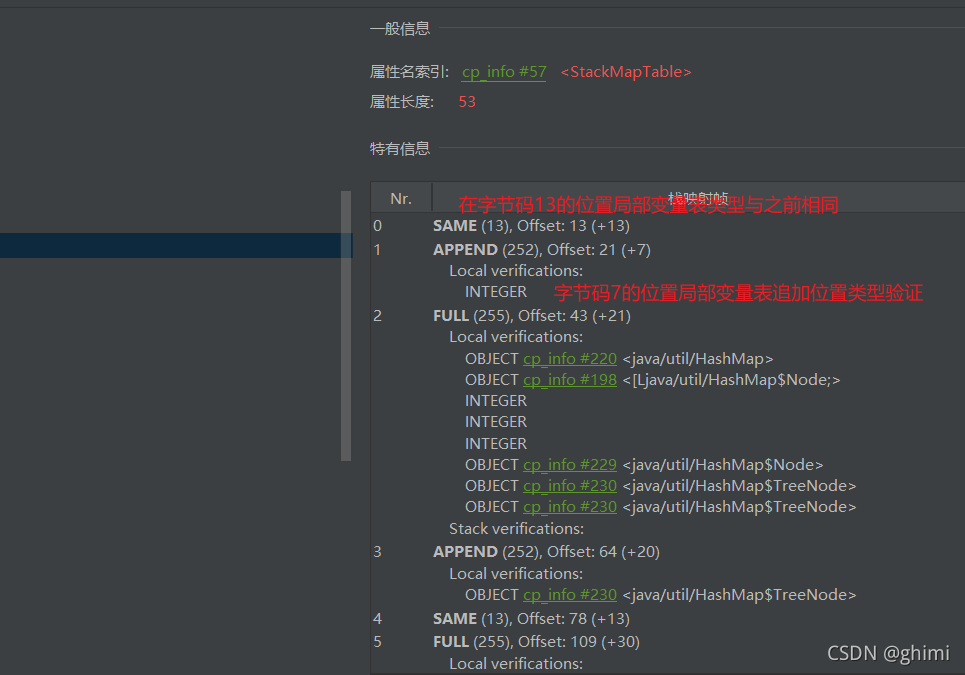Screen dimensions: 965x675
Task: Open the cp_info #57 constant pool link
Action: [x=503, y=72]
